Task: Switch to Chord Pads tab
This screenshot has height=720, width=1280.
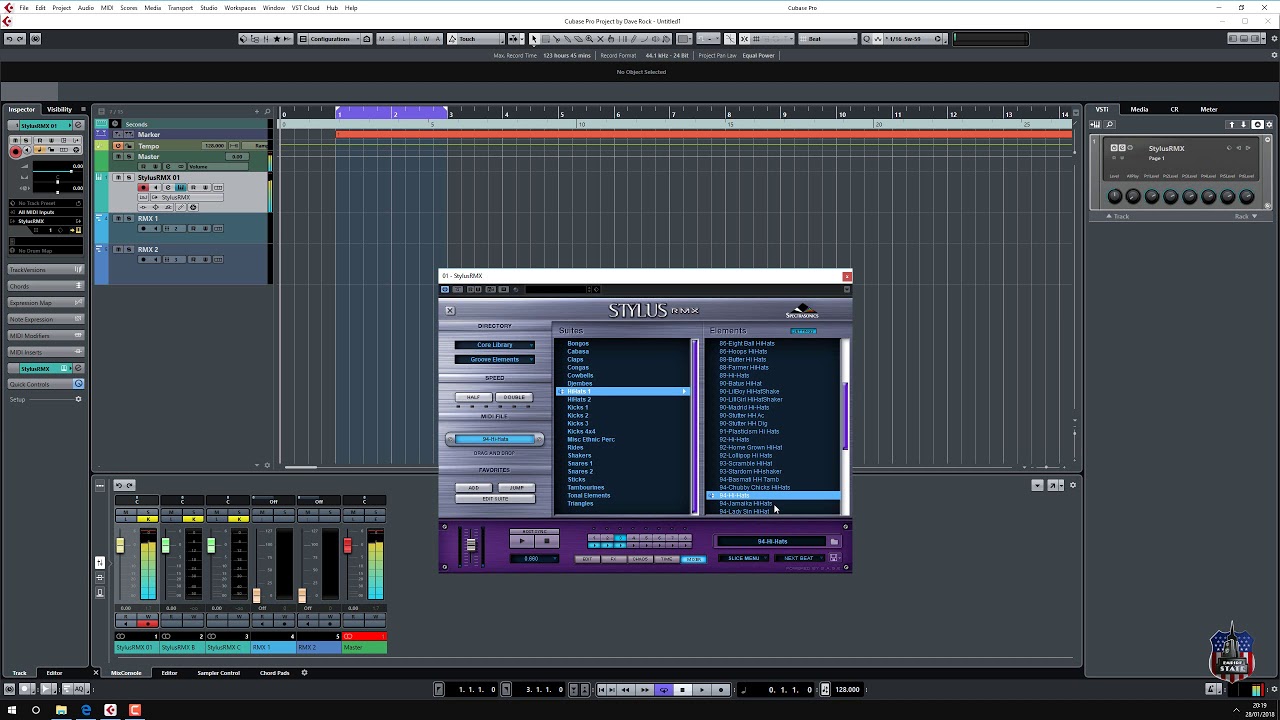Action: point(275,673)
